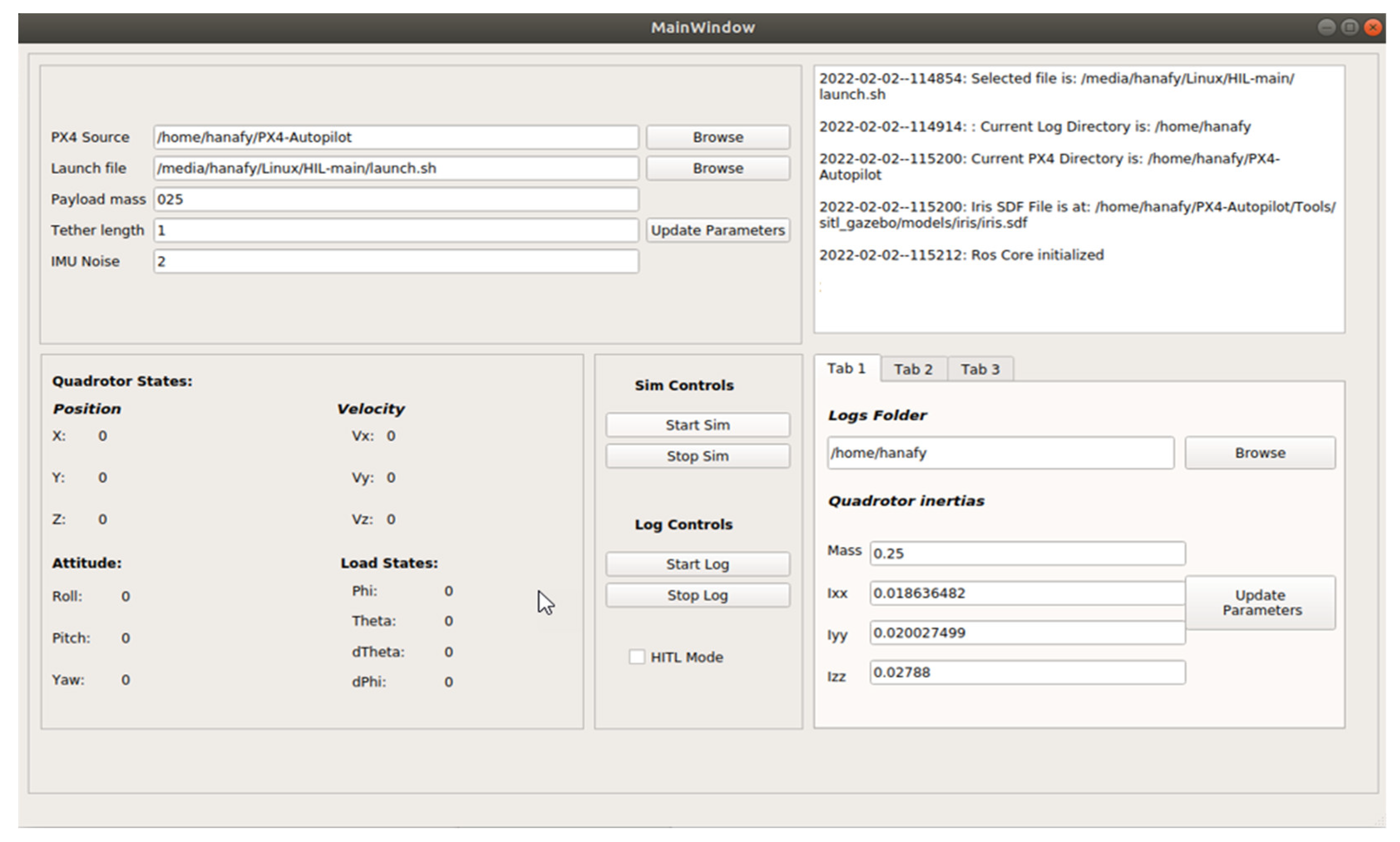Click the Payload mass input field
Viewport: 1400px width, 842px height.
396,200
